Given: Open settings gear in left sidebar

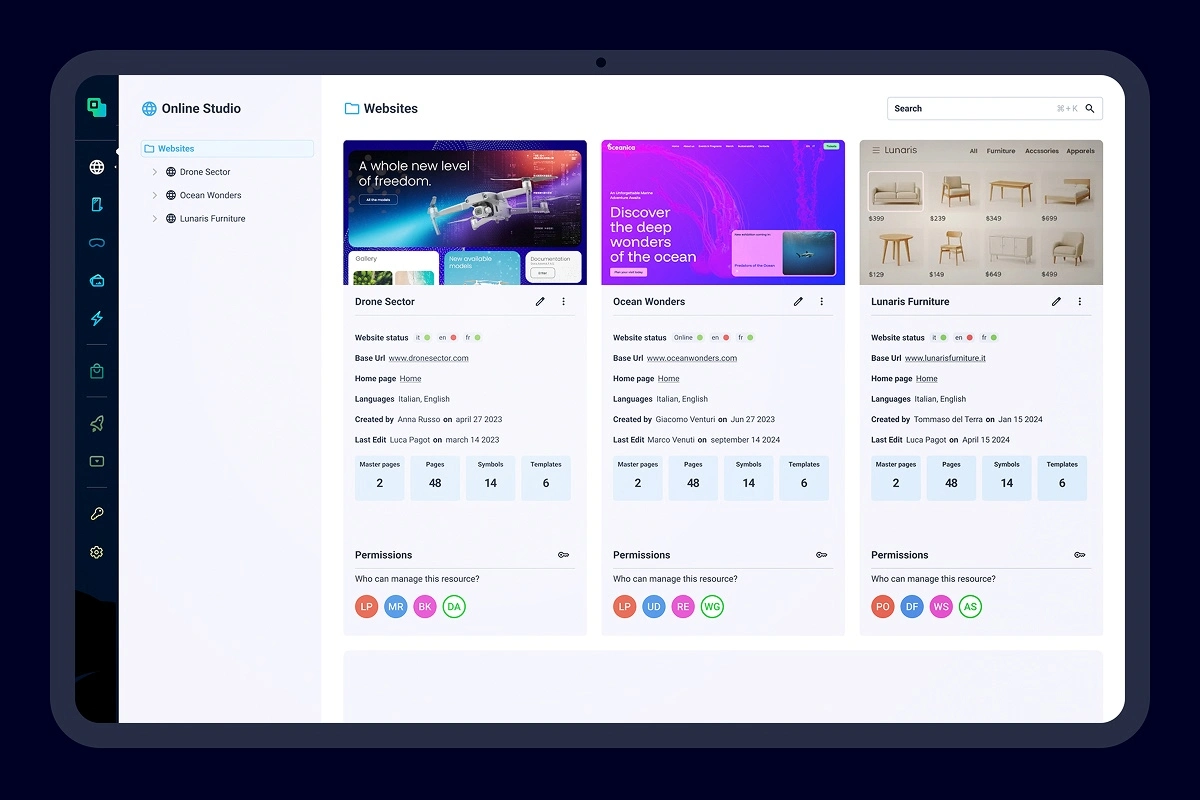Looking at the screenshot, I should (x=97, y=552).
